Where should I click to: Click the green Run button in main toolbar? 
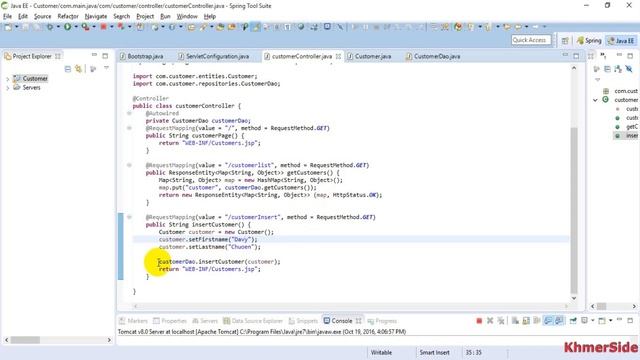tap(67, 27)
